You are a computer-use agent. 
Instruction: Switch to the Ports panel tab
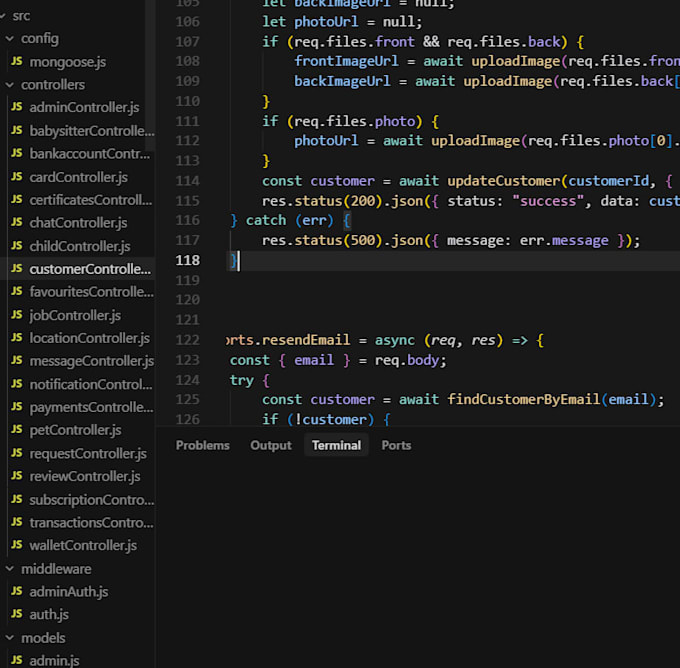[x=396, y=445]
